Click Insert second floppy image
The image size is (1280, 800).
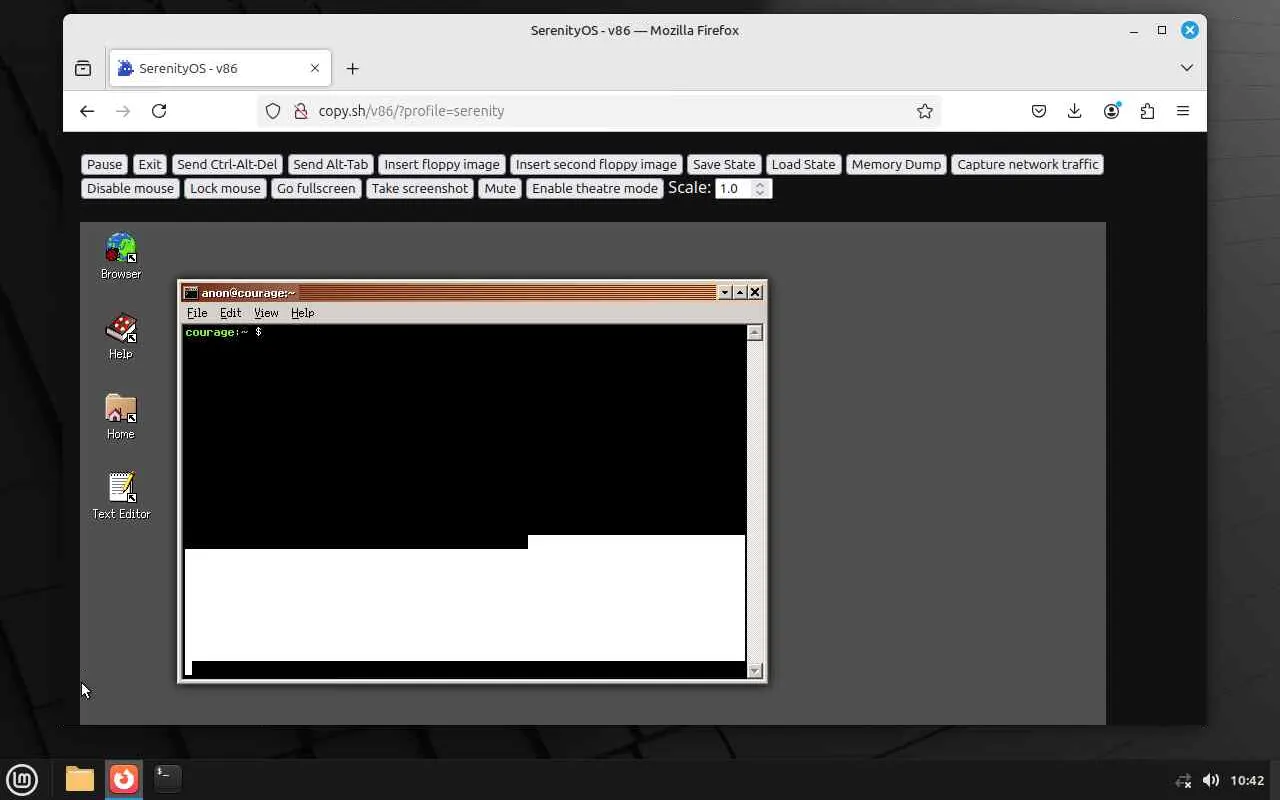click(596, 164)
